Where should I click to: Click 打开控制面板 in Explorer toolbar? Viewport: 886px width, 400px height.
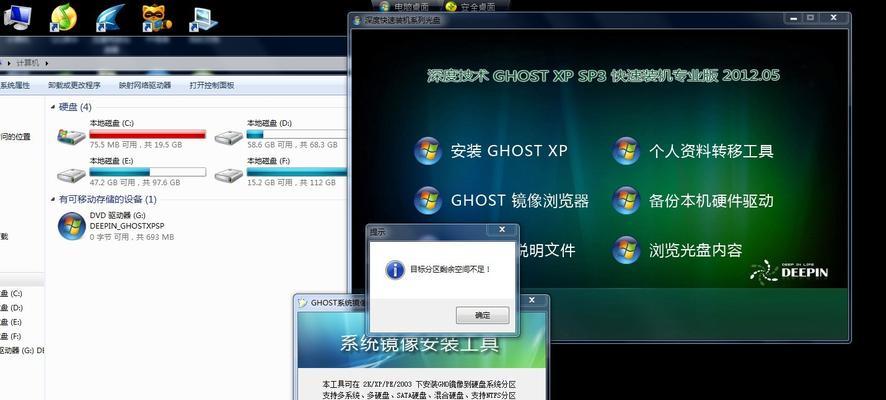(212, 85)
